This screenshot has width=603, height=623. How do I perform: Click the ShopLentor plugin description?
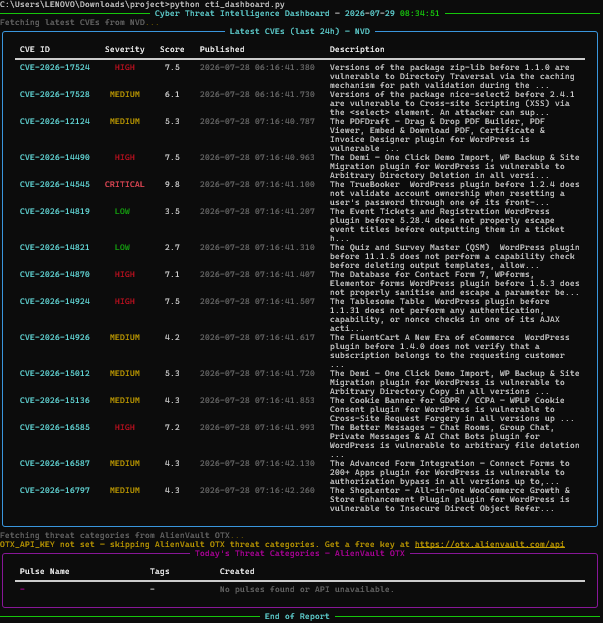[x=450, y=499]
